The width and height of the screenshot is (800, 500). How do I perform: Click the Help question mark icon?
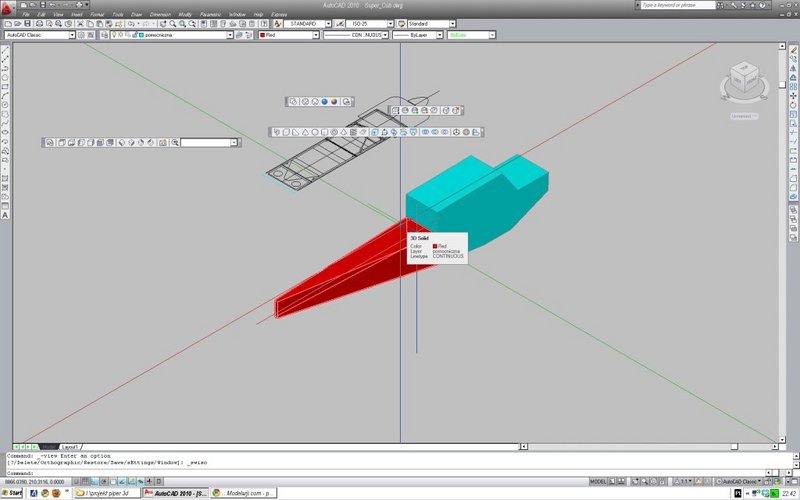(x=763, y=5)
